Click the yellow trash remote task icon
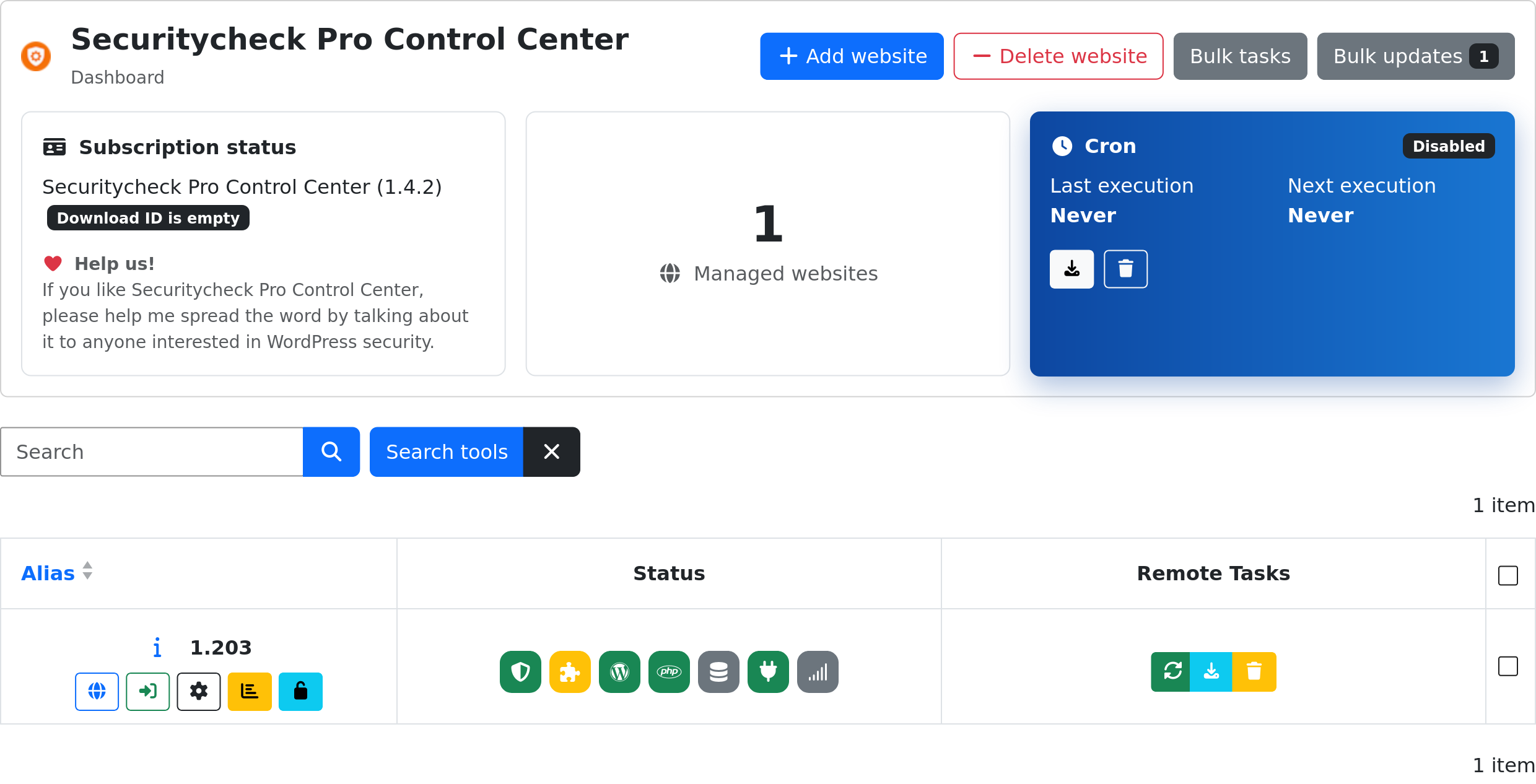 tap(1254, 671)
